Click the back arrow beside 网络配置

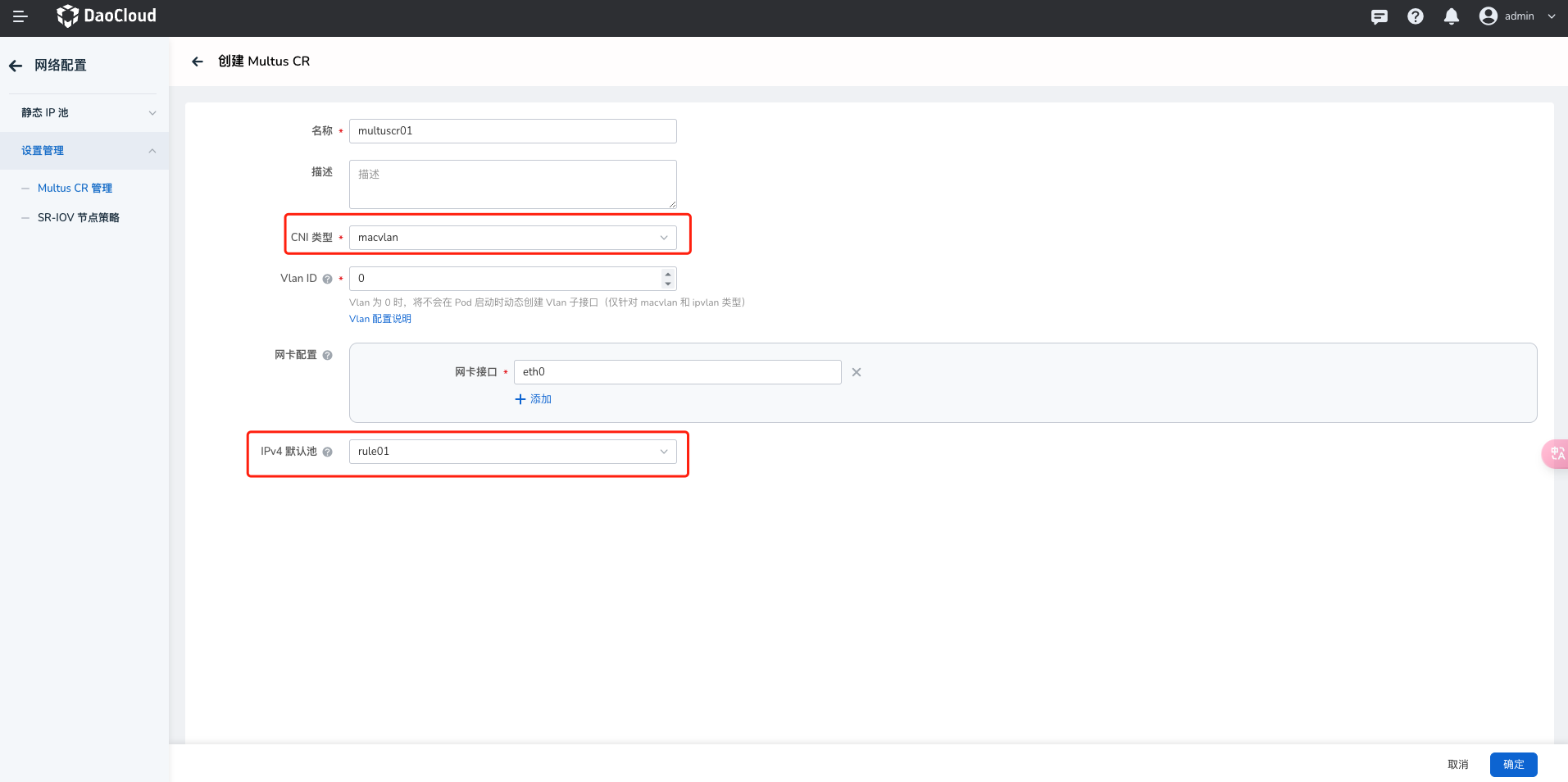[16, 66]
